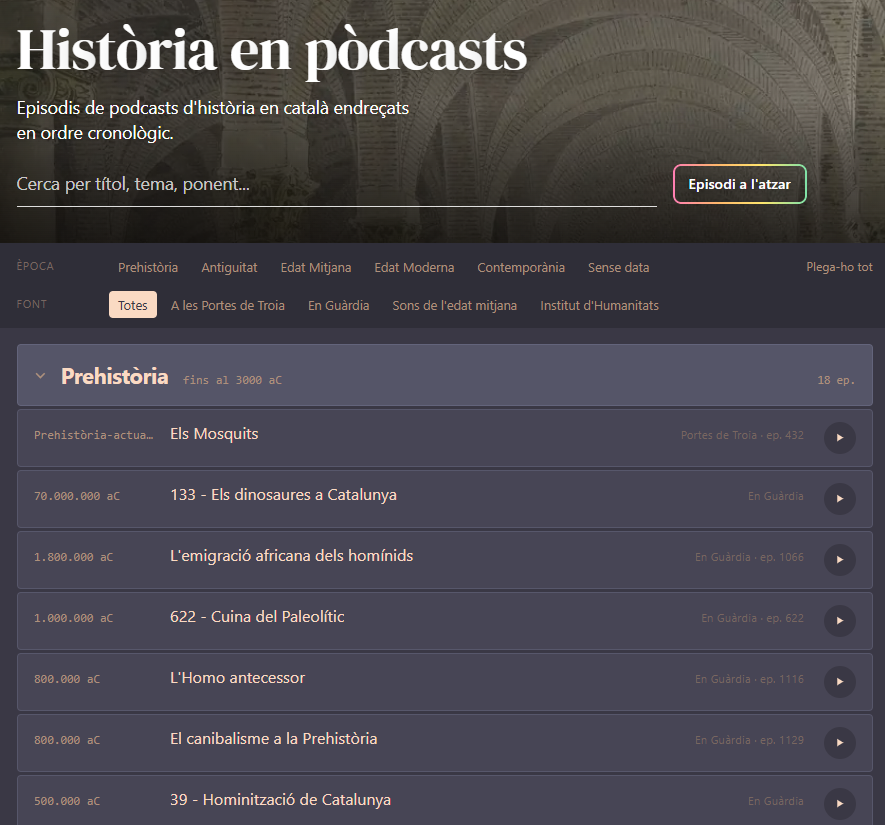
Task: Click the Prehistòria section heading
Action: pyautogui.click(x=115, y=376)
